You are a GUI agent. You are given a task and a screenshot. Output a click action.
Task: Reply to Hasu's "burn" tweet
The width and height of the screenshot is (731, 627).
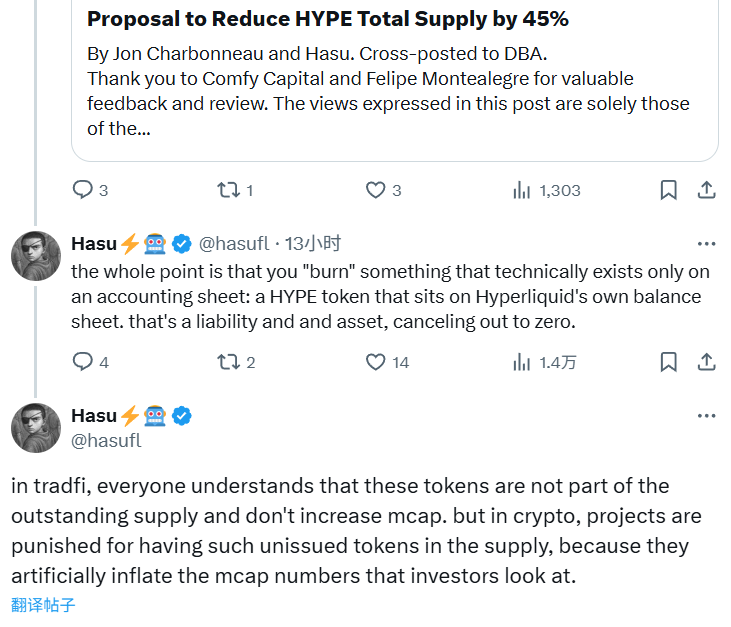click(x=83, y=362)
